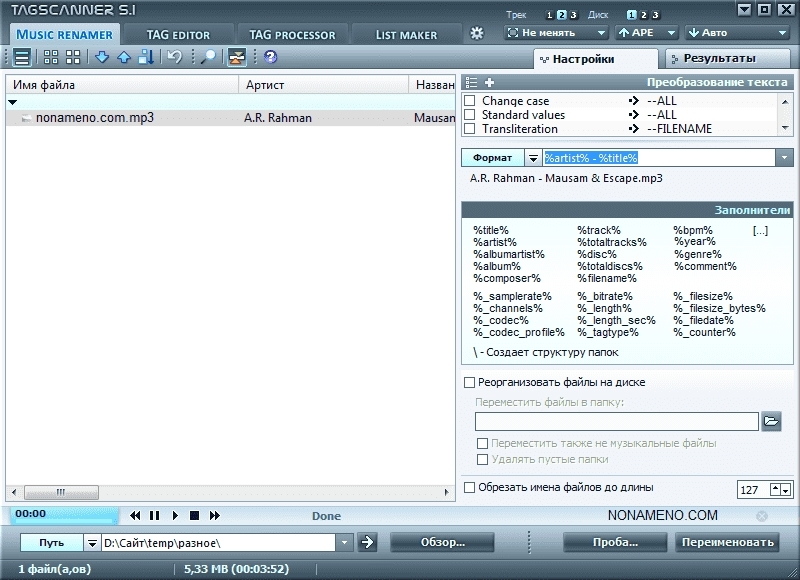Add new text transformation with plus icon
The image size is (800, 580).
(x=489, y=82)
